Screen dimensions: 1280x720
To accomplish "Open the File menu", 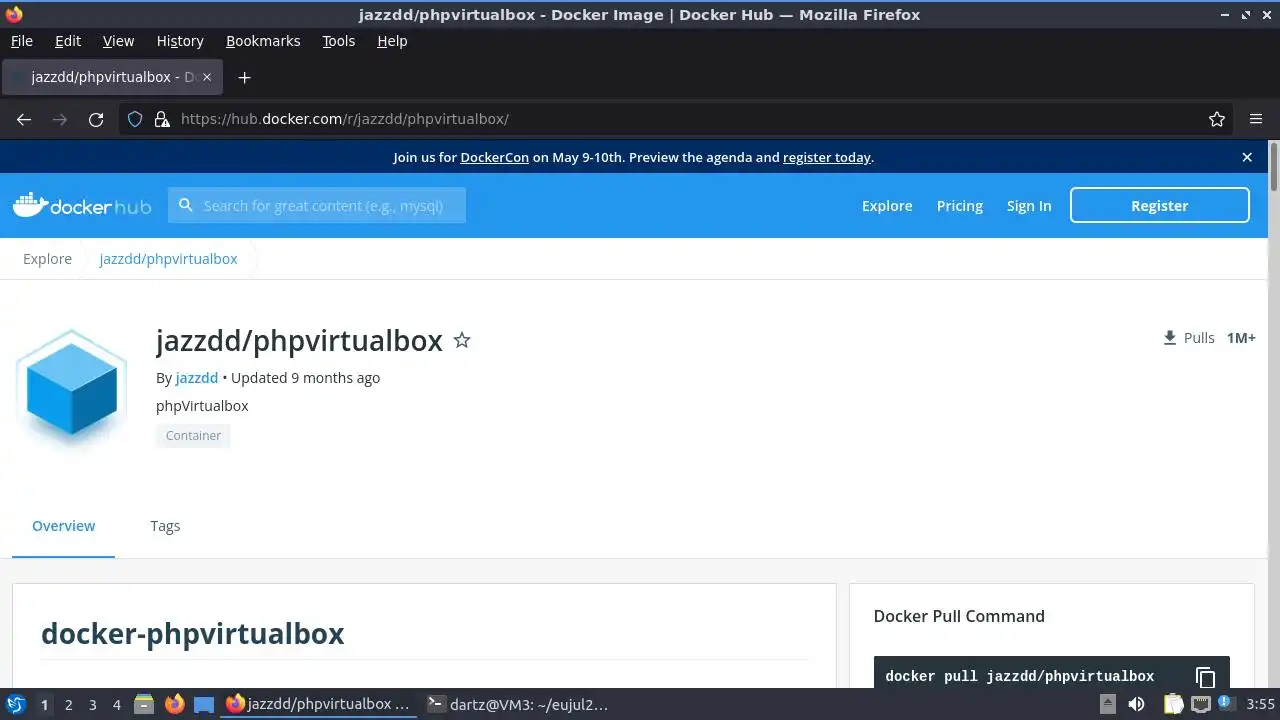I will tap(21, 41).
